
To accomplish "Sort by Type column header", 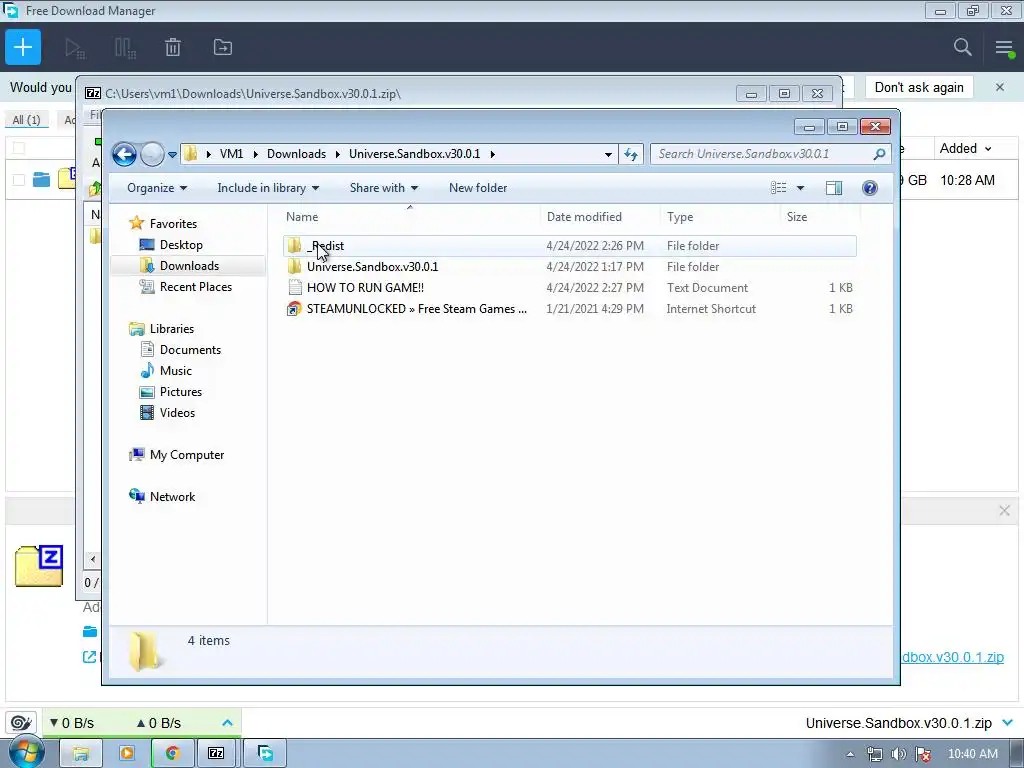I will tap(719, 217).
